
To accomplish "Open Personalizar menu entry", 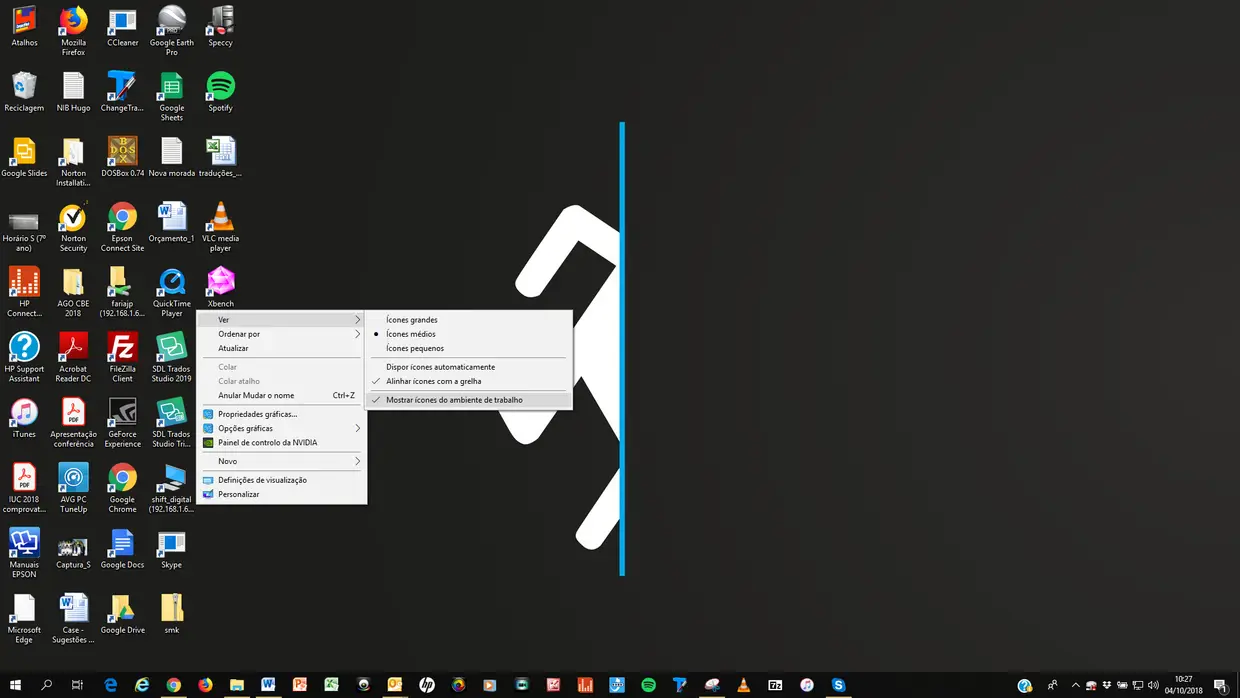I will (x=281, y=494).
